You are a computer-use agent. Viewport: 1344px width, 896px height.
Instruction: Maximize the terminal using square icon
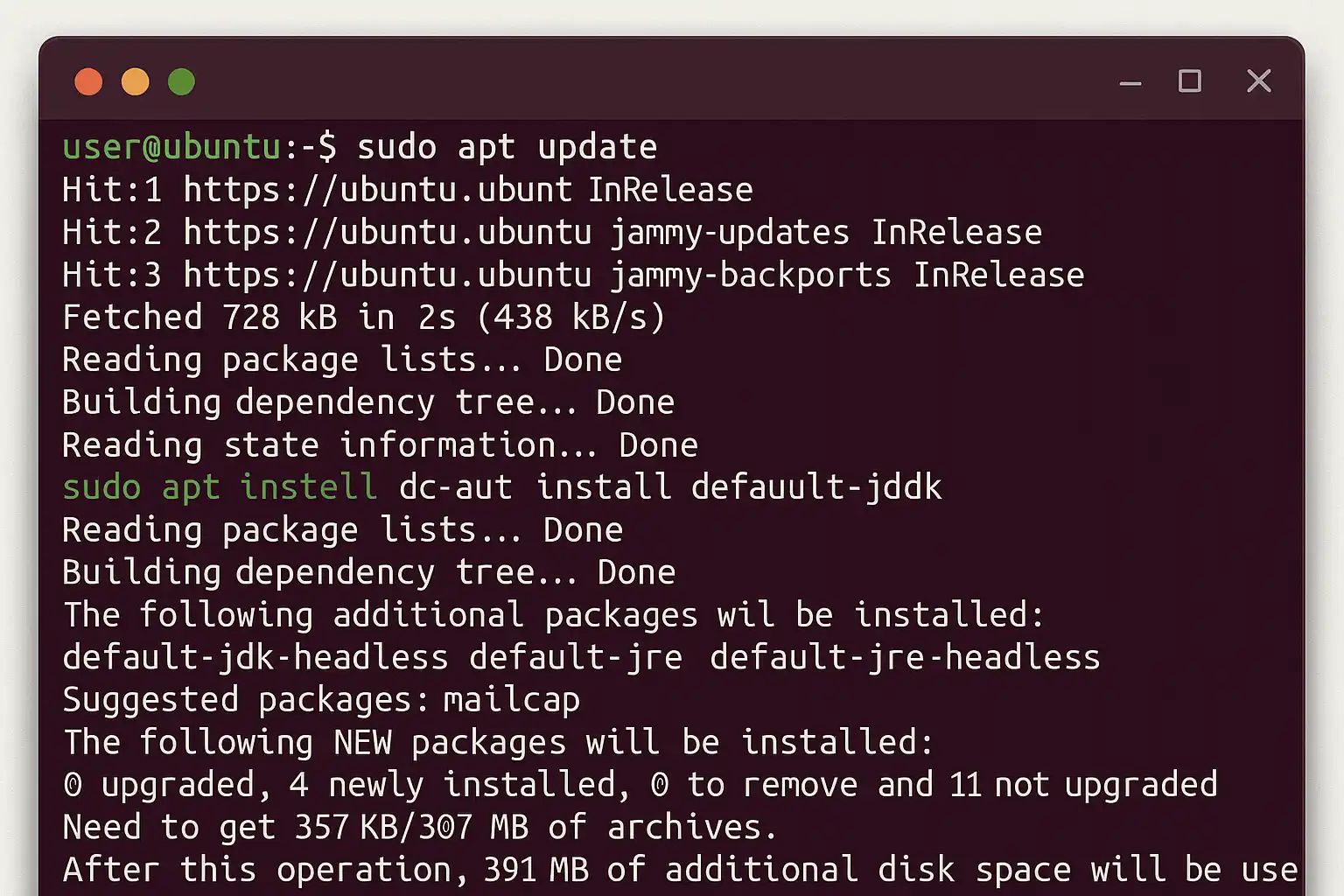(x=1190, y=81)
